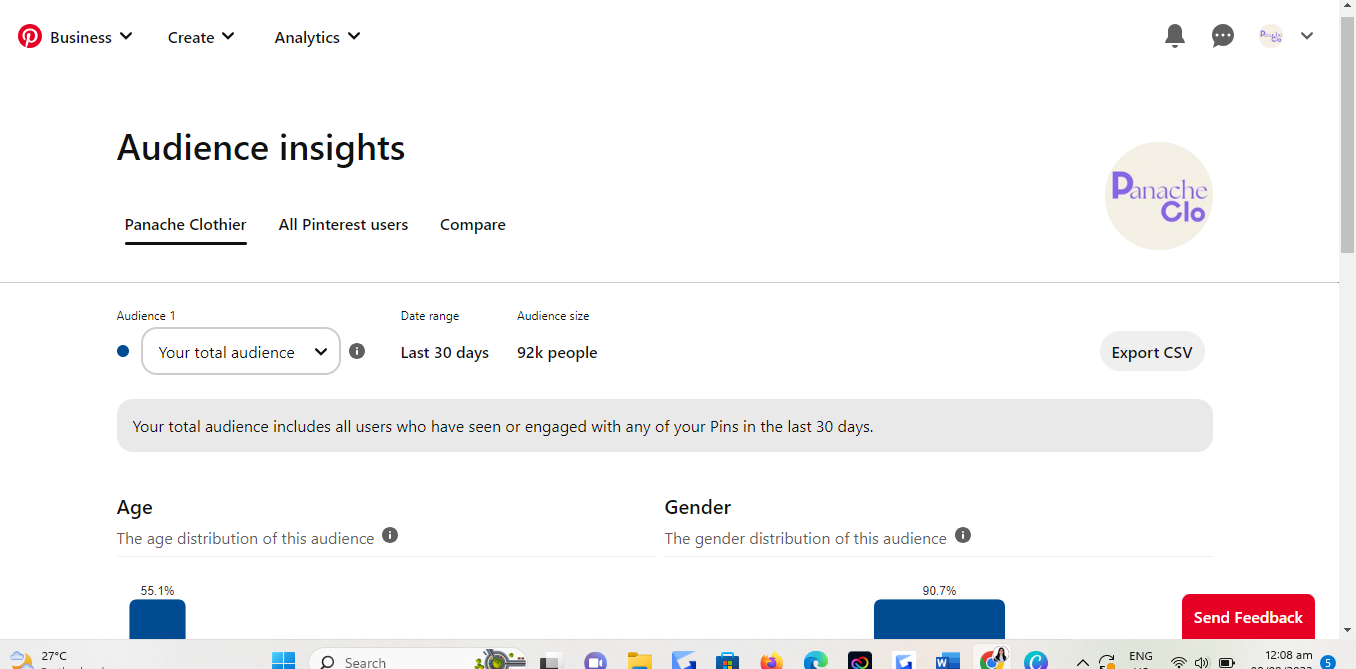Image resolution: width=1356 pixels, height=669 pixels.
Task: Click the blue Audience 1 color dot
Action: [x=123, y=351]
